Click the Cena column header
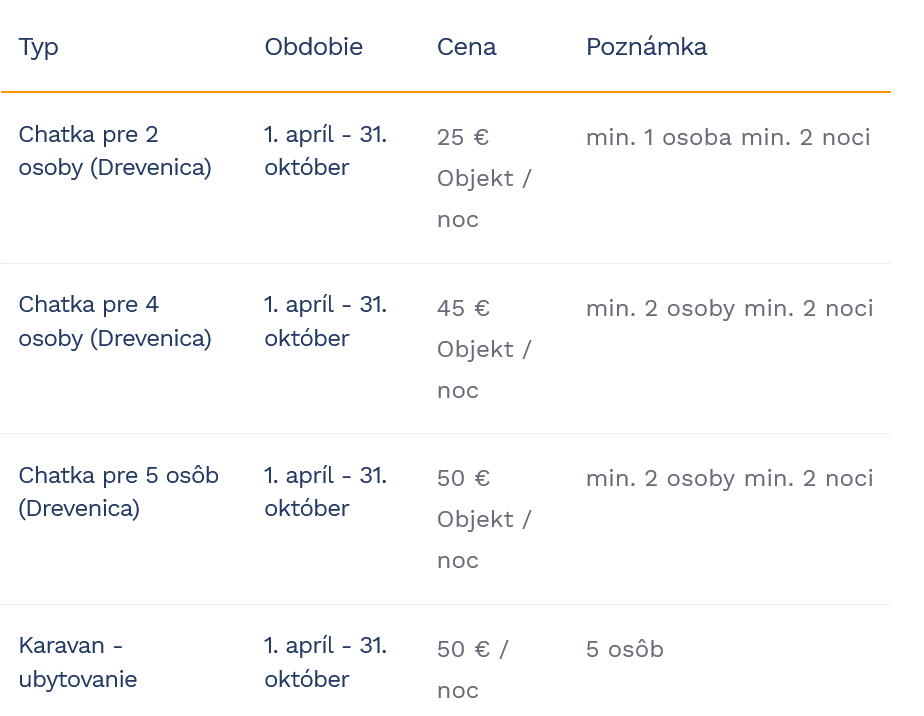Viewport: 924px width, 716px height. pyautogui.click(x=466, y=47)
